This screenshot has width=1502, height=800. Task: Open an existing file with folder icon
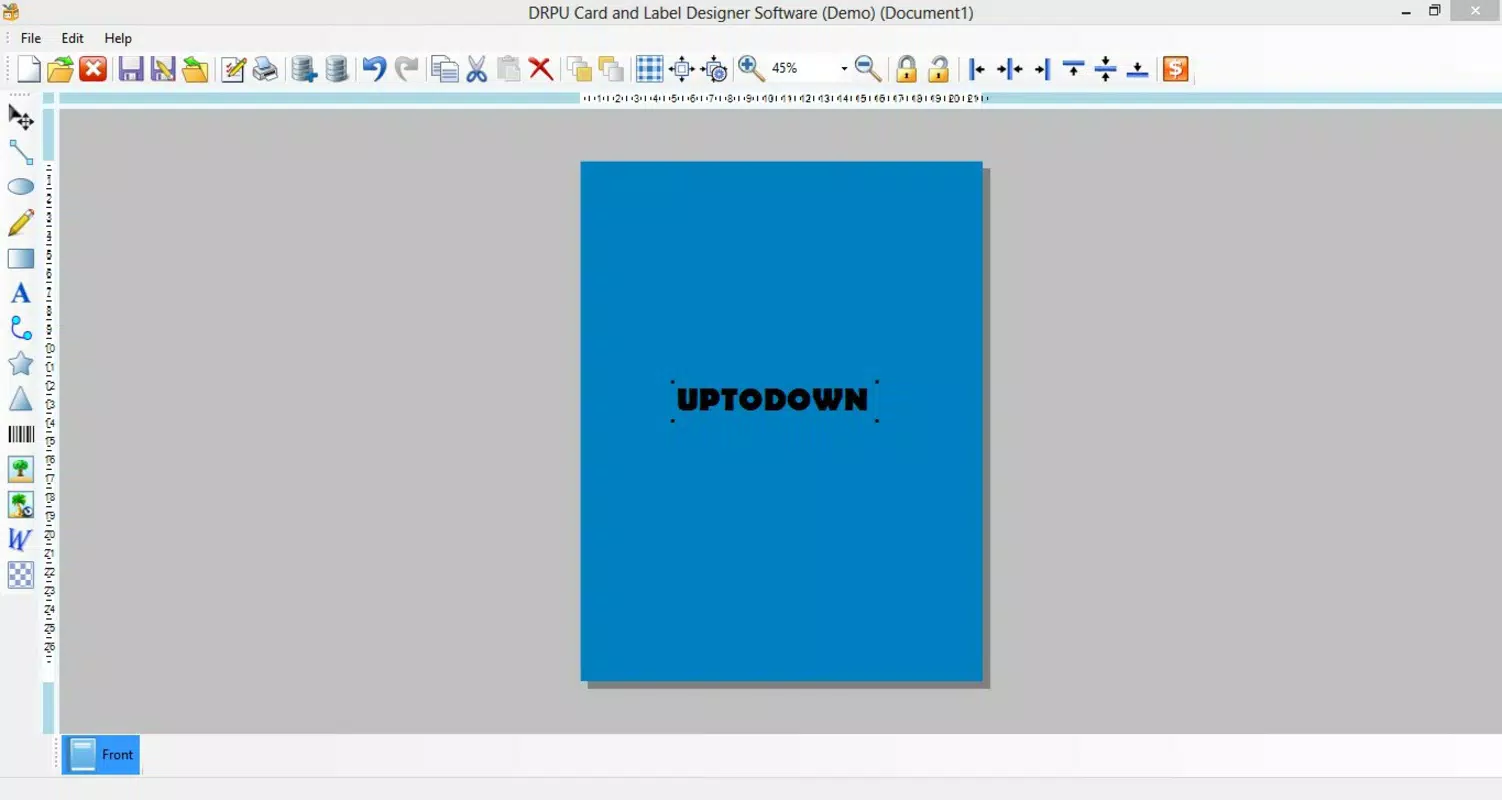[x=61, y=69]
